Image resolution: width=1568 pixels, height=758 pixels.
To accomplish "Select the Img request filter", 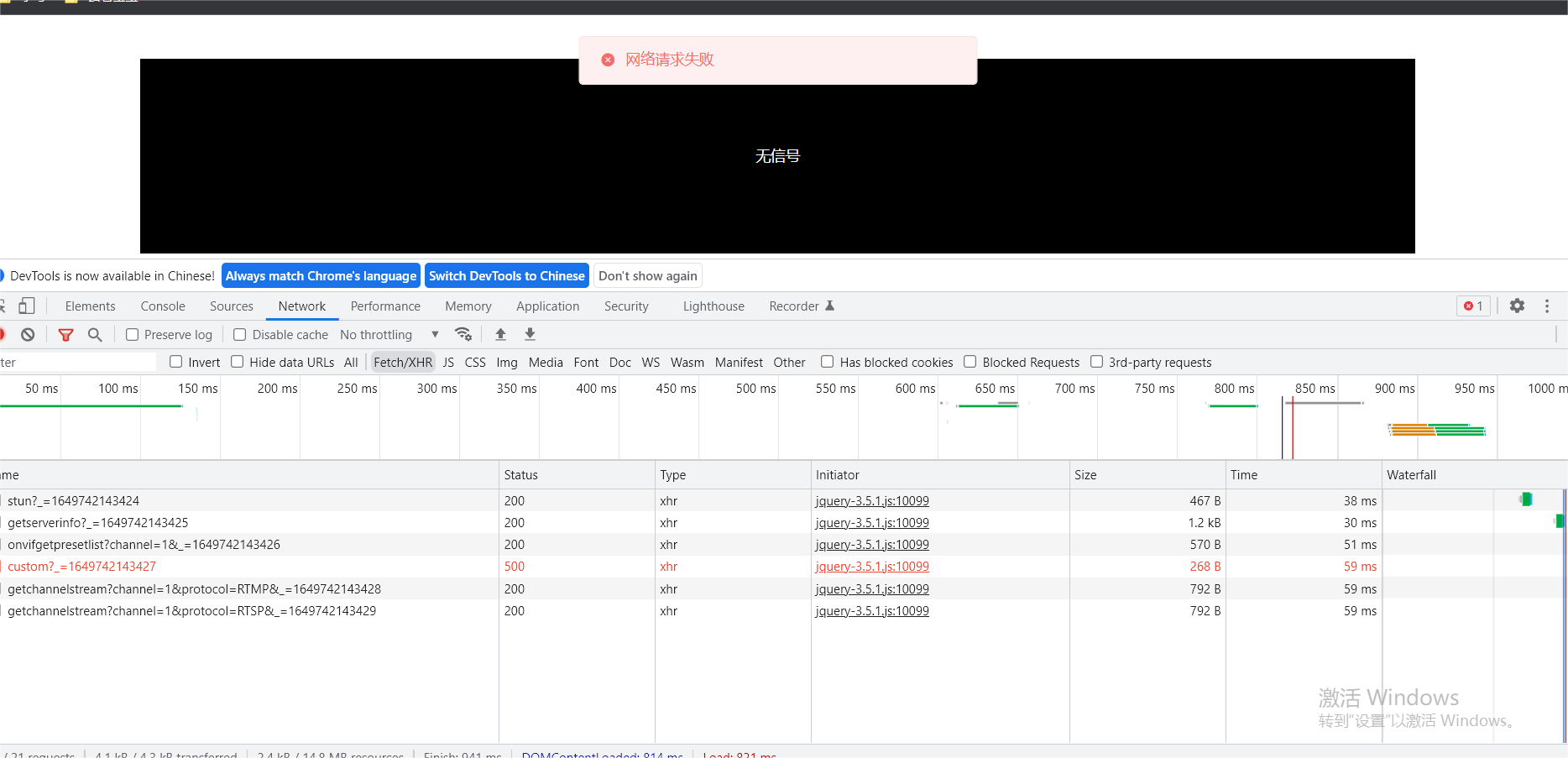I will pos(507,362).
